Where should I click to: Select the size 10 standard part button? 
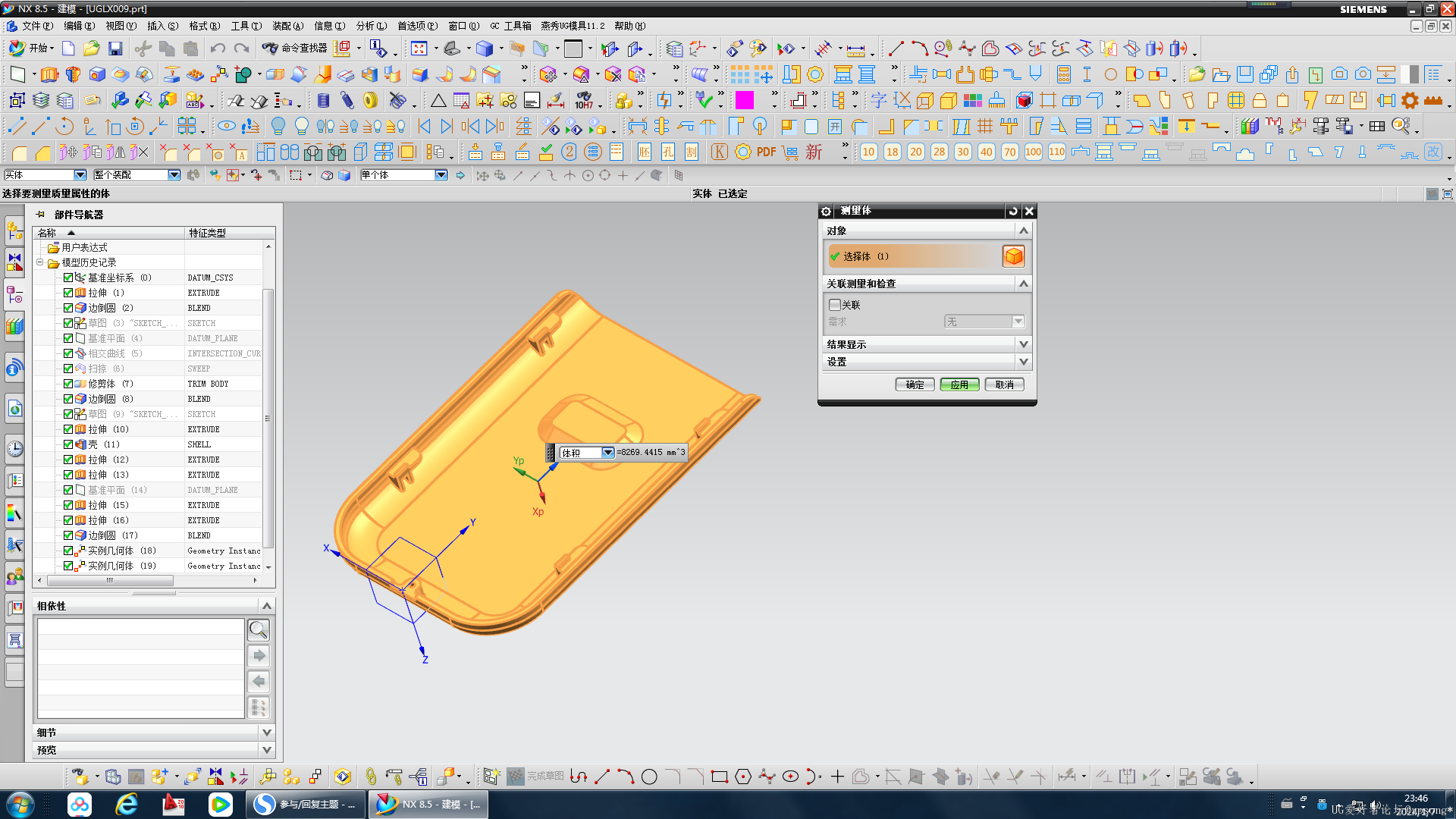(869, 152)
